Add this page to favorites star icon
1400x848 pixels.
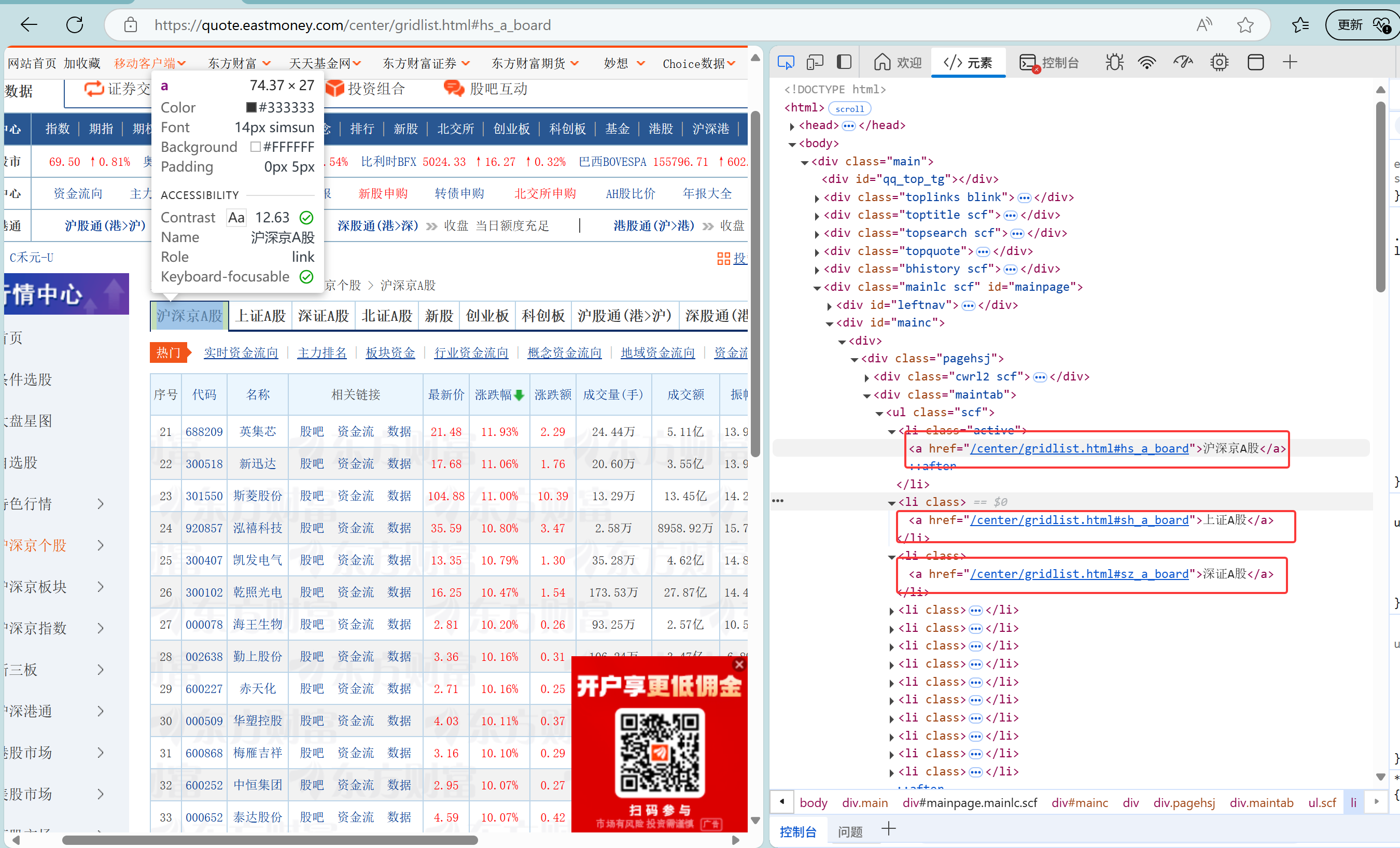point(1245,25)
